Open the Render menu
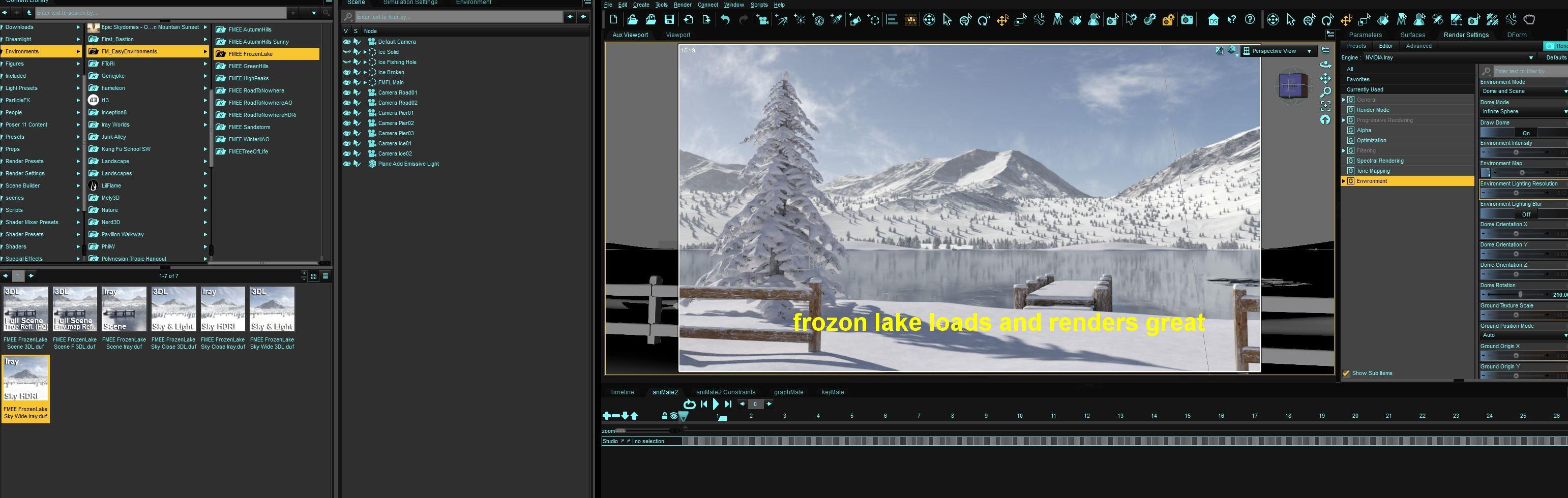 click(683, 5)
